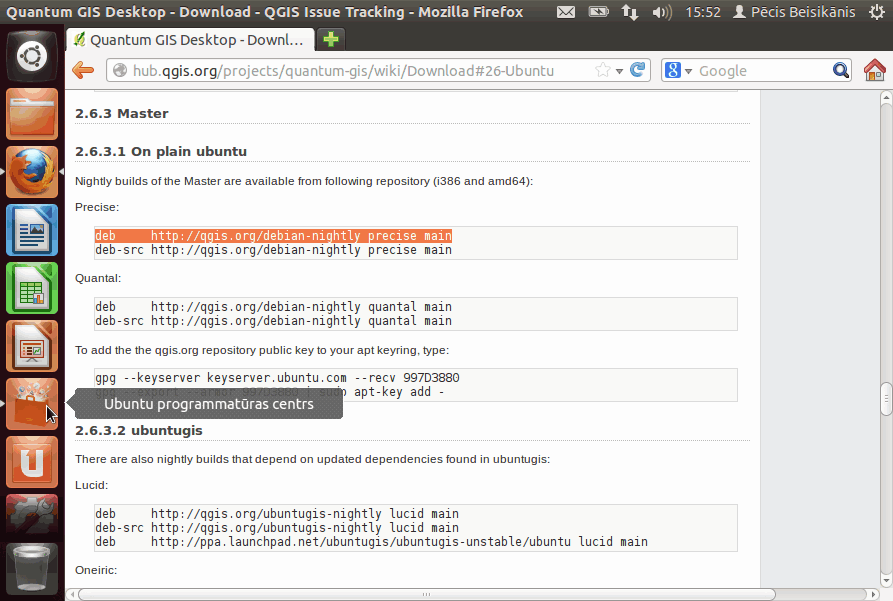Open the Files manager from the launcher
The height and width of the screenshot is (601, 893).
point(32,114)
